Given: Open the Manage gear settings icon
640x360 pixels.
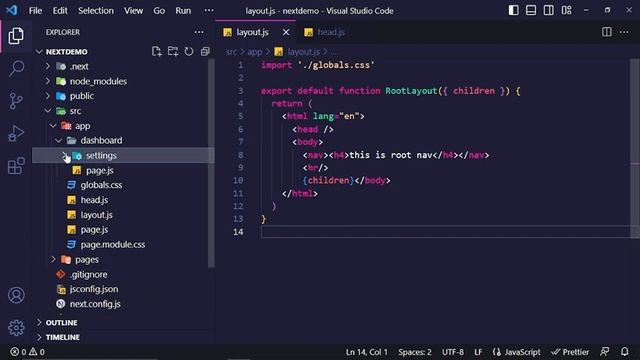Looking at the screenshot, I should pos(16,327).
